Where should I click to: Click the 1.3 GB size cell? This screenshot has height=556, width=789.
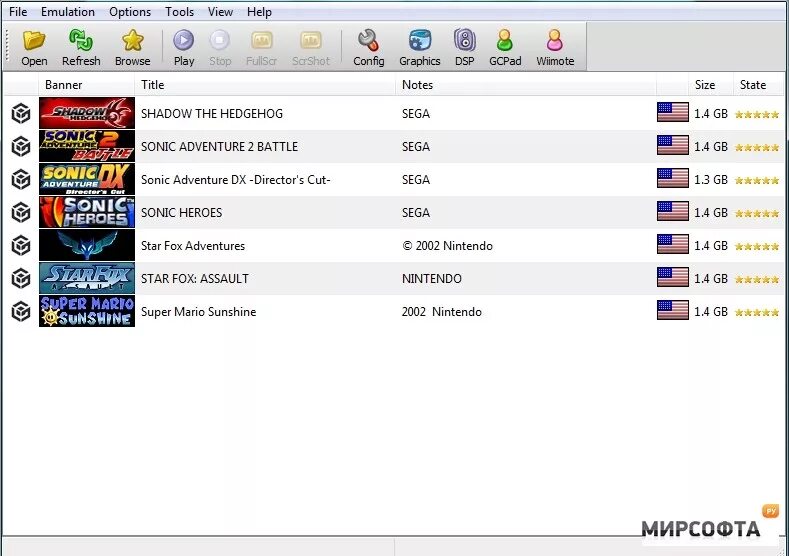point(711,180)
